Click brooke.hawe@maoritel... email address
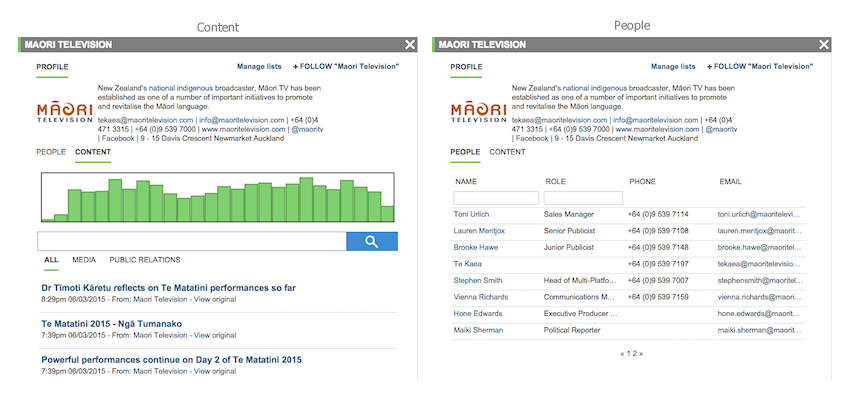 (x=758, y=248)
